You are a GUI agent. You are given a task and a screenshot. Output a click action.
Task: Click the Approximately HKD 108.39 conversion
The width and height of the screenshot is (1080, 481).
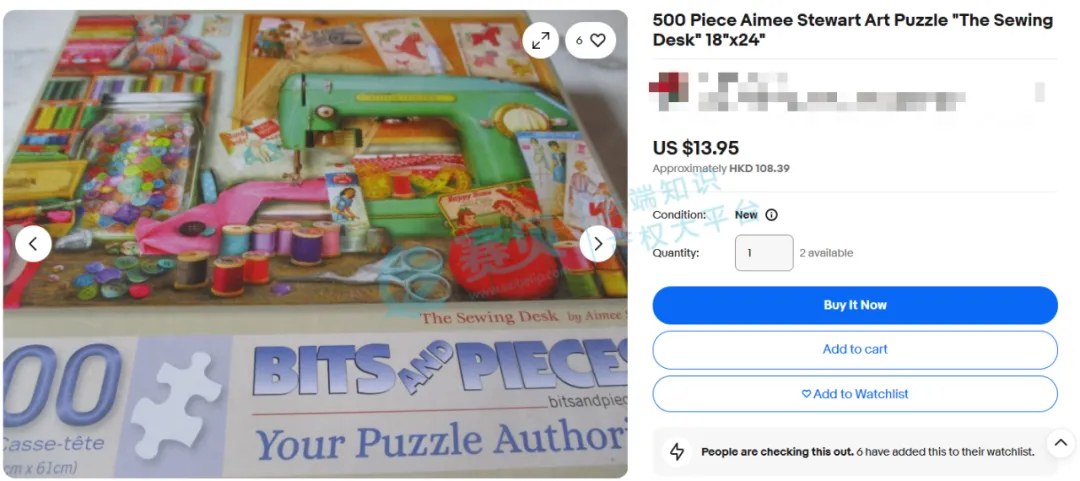point(720,168)
